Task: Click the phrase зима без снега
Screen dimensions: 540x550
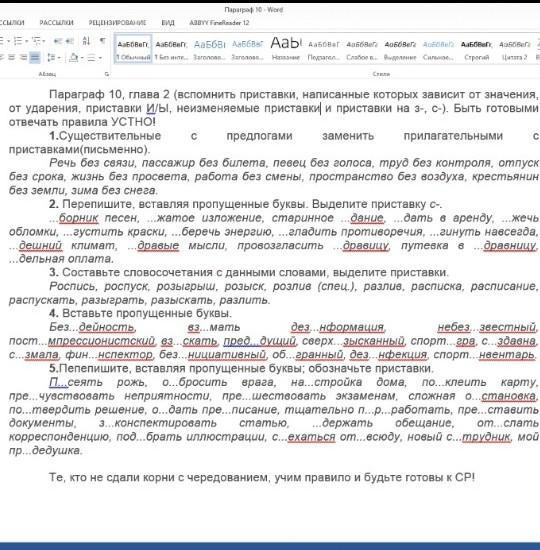Action: click(114, 190)
